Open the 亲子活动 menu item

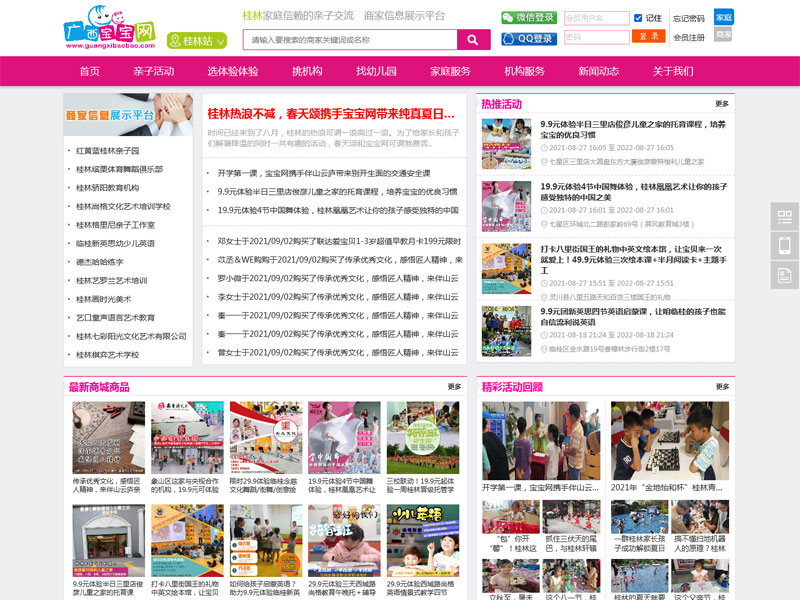154,71
